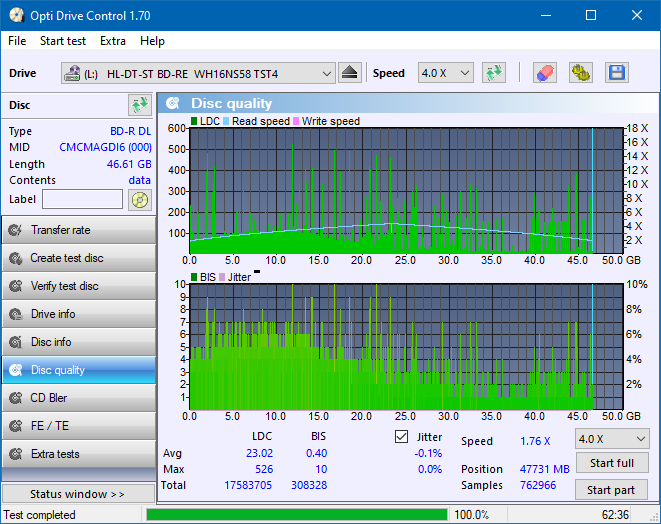
Task: Click the CD Bler sidebar icon
Action: (x=16, y=398)
